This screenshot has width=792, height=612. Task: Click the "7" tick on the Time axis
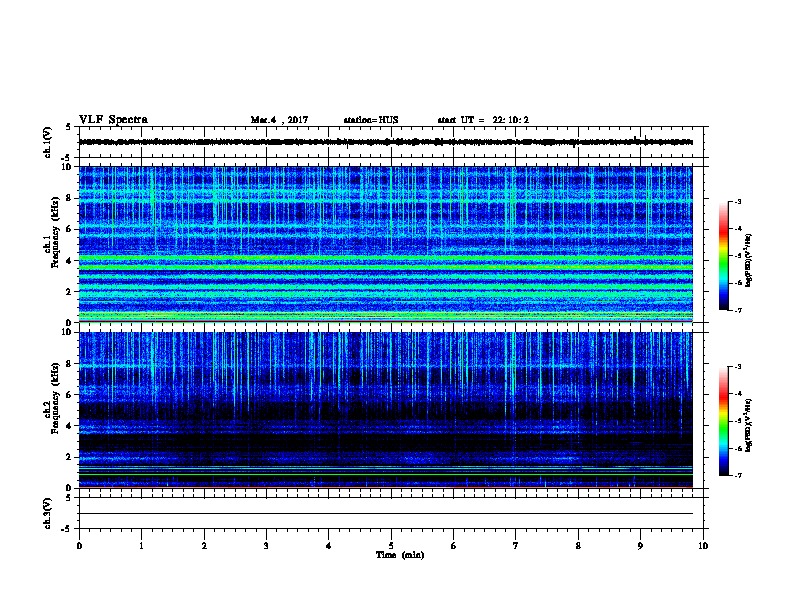click(516, 545)
